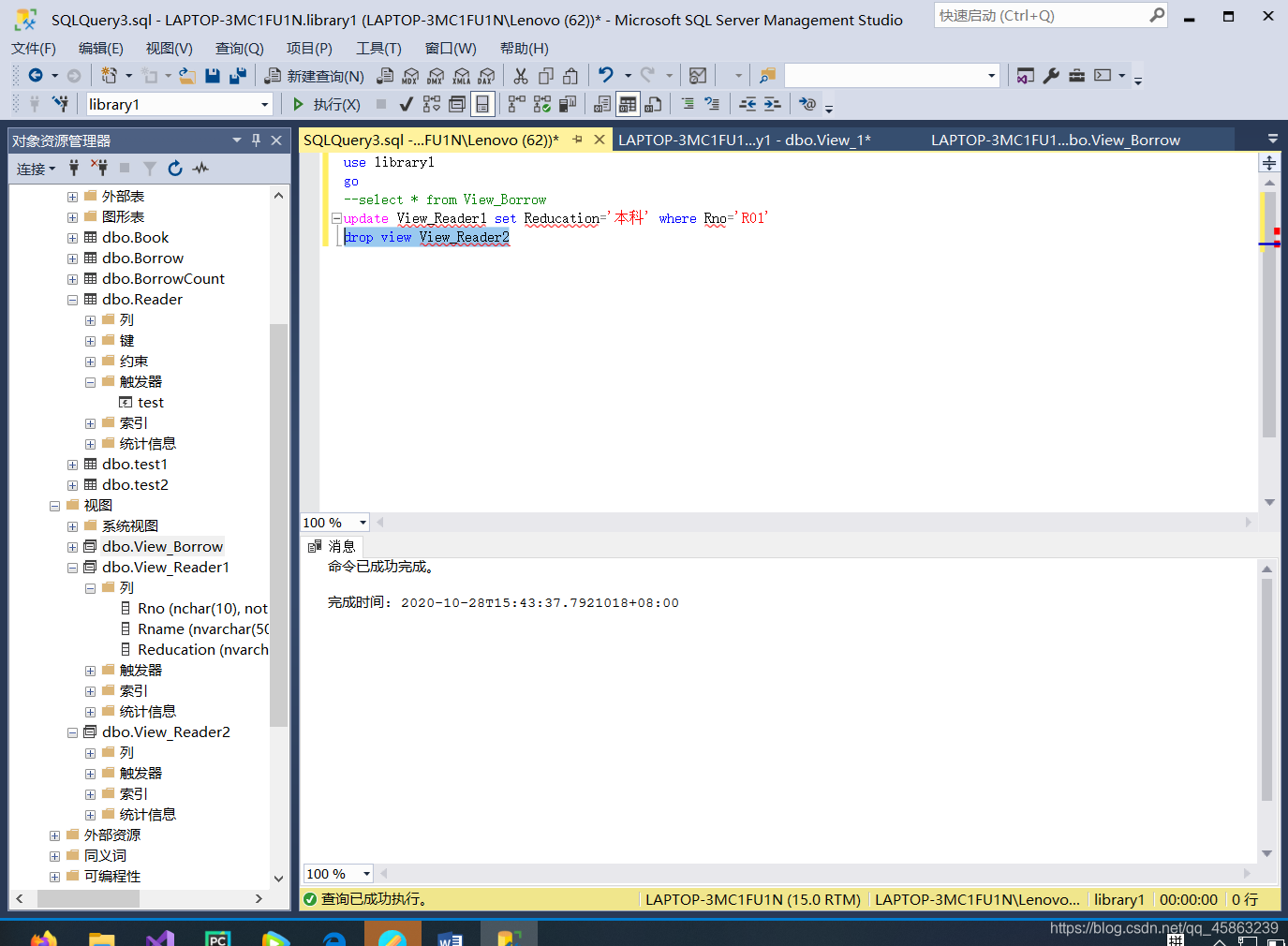
Task: Open the 帮助(H) menu
Action: [525, 48]
